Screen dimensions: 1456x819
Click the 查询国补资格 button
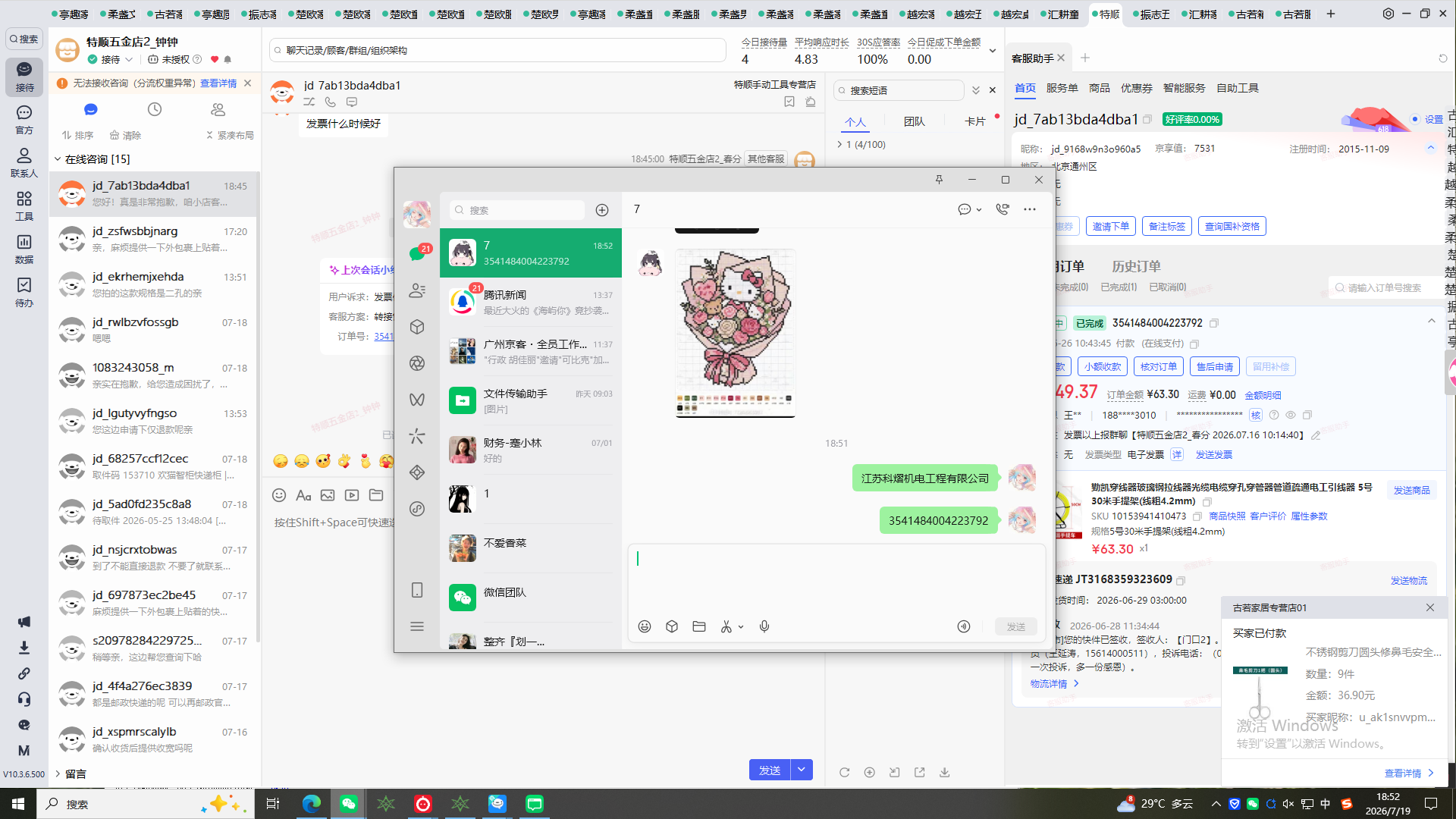[x=1232, y=226]
